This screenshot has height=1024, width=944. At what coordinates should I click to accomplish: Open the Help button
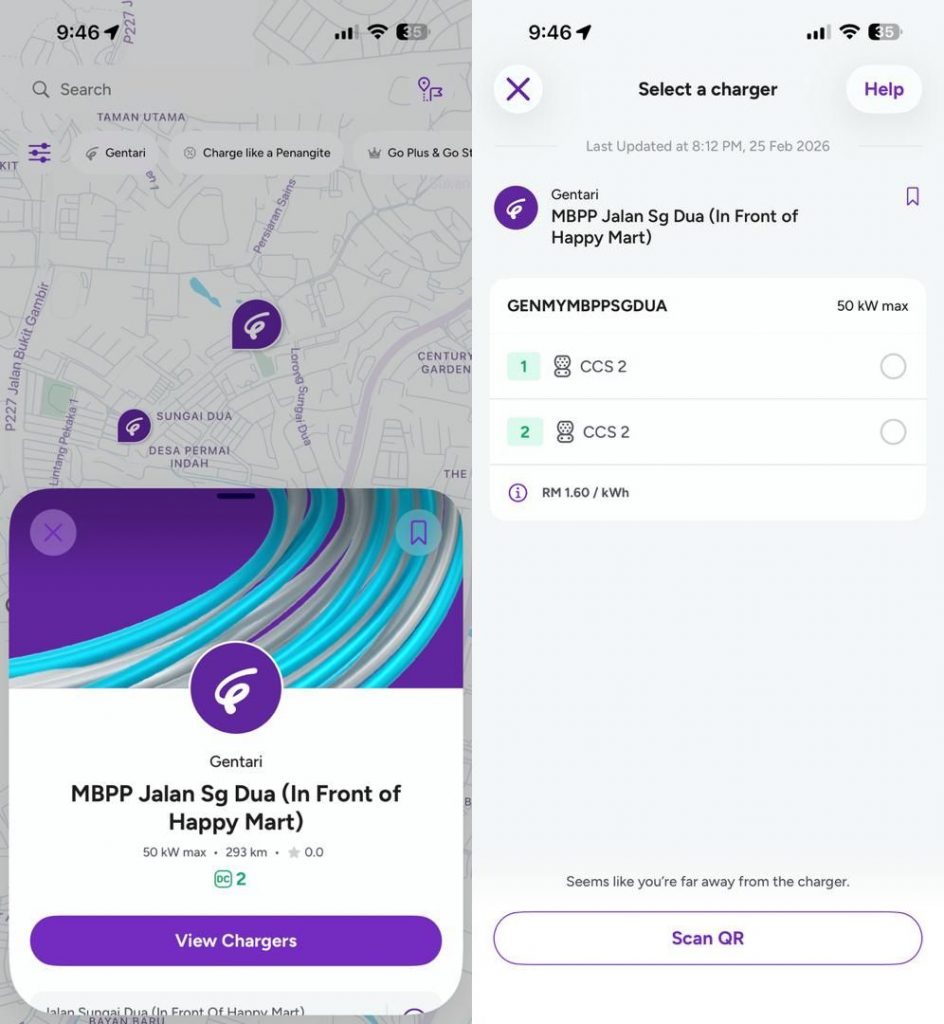pyautogui.click(x=884, y=89)
